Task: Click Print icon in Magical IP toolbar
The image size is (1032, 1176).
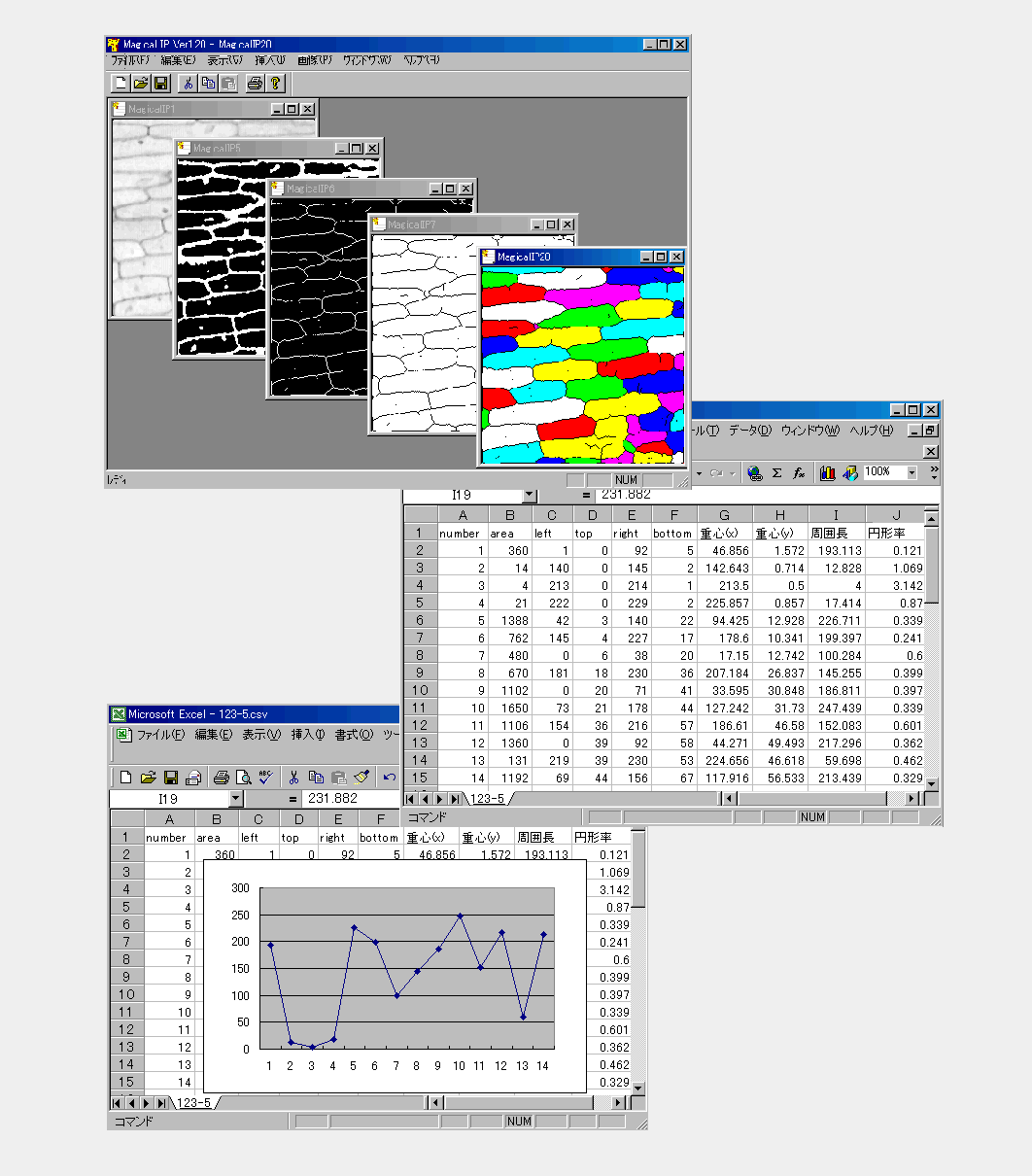Action: [255, 84]
